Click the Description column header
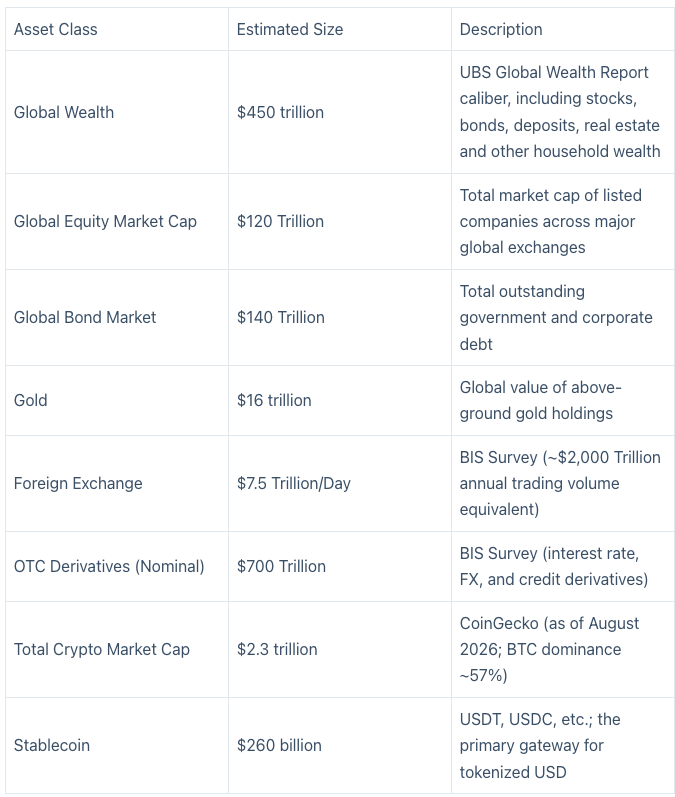This screenshot has width=675, height=797. 501,29
